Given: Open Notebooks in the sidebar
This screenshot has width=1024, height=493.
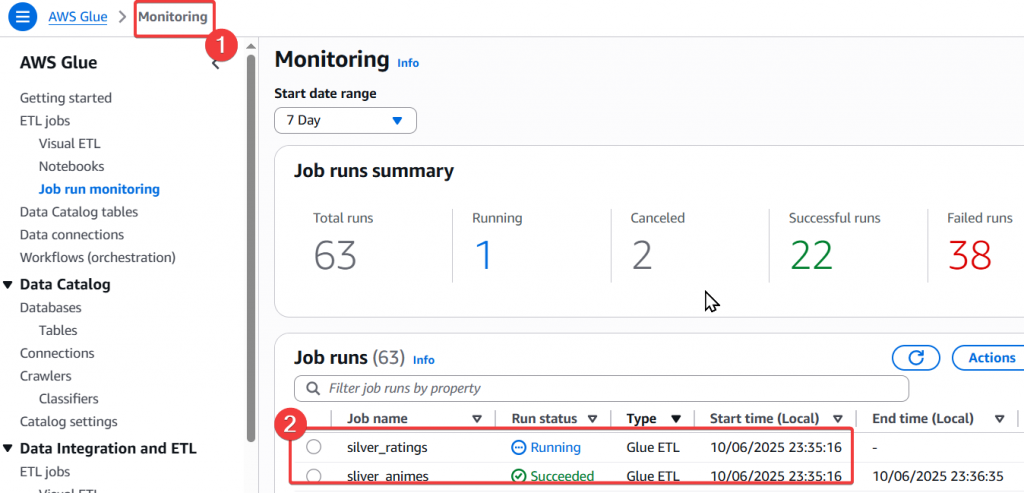Looking at the screenshot, I should [x=71, y=167].
